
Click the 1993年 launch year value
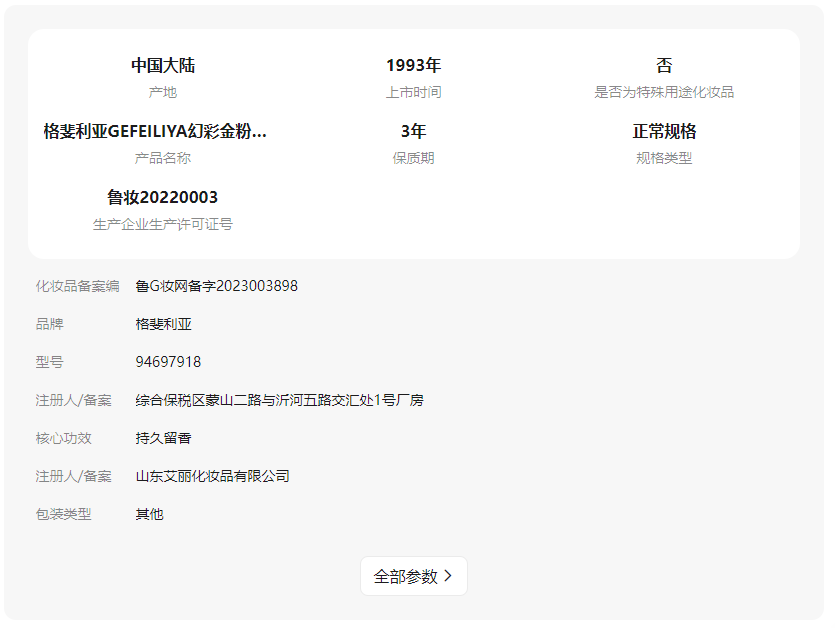pyautogui.click(x=413, y=65)
